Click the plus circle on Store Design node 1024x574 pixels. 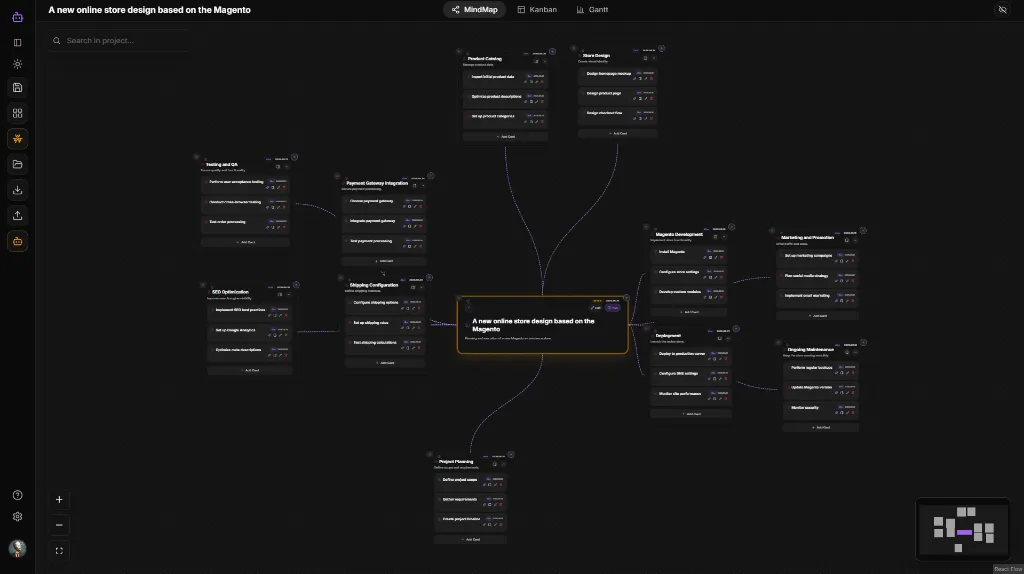662,48
